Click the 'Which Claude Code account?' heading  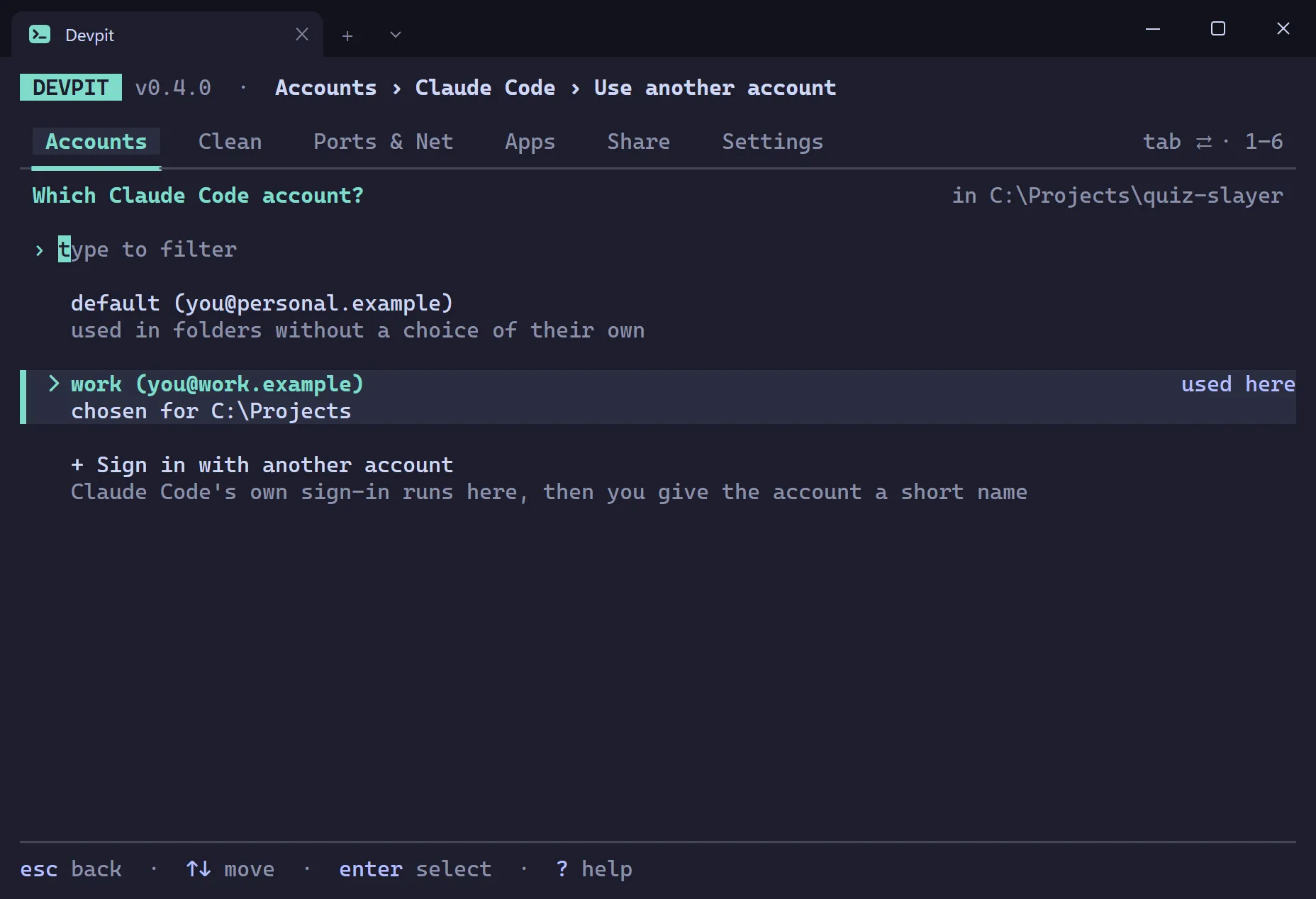click(198, 196)
